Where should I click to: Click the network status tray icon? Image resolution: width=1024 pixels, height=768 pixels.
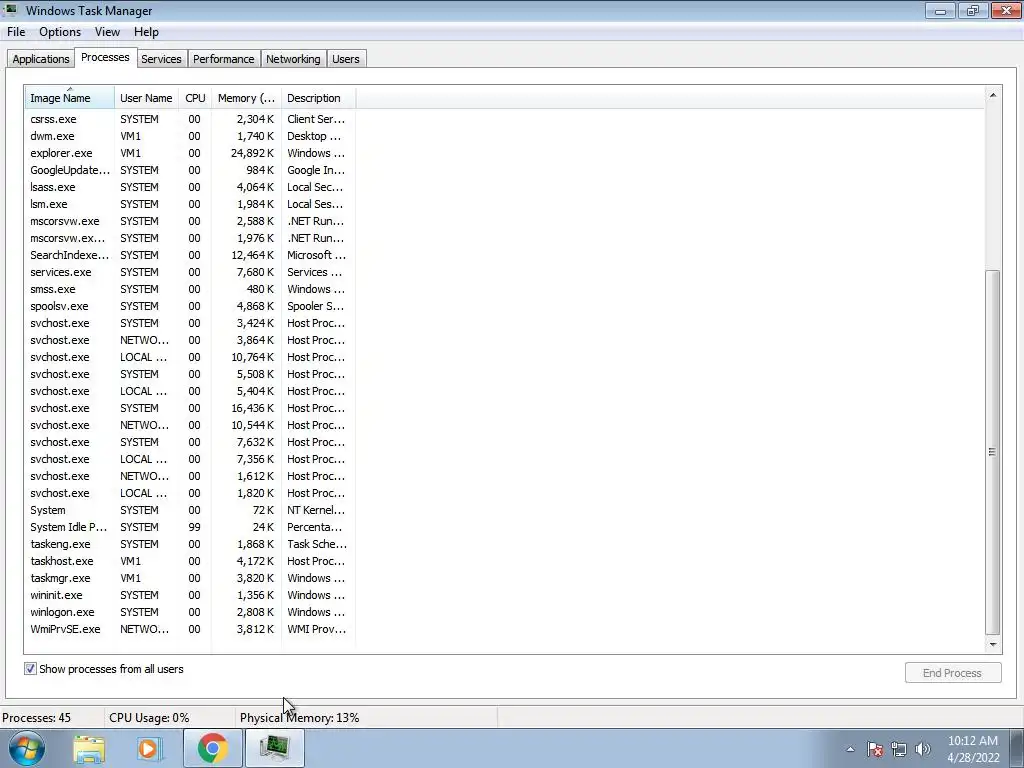click(899, 749)
